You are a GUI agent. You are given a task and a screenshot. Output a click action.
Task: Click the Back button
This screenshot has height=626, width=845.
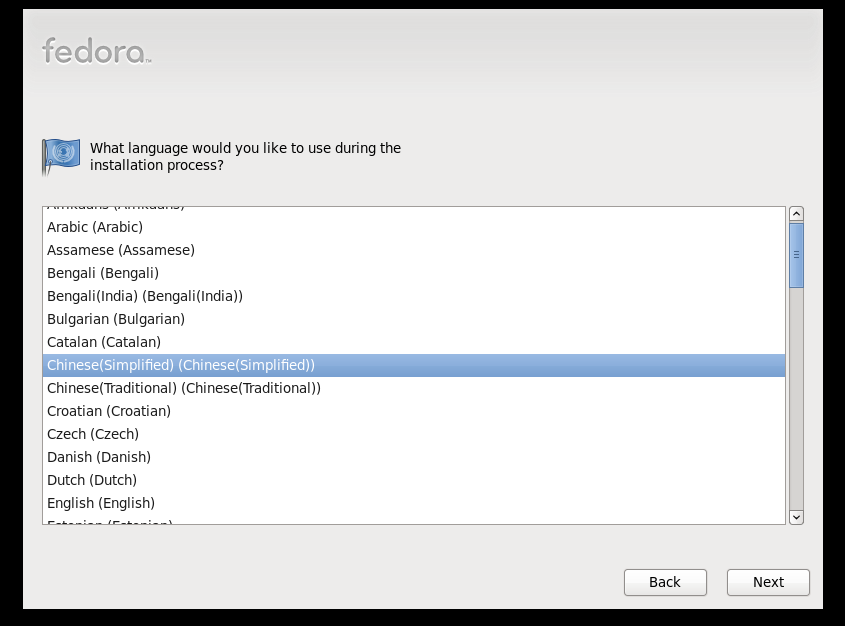(x=665, y=582)
